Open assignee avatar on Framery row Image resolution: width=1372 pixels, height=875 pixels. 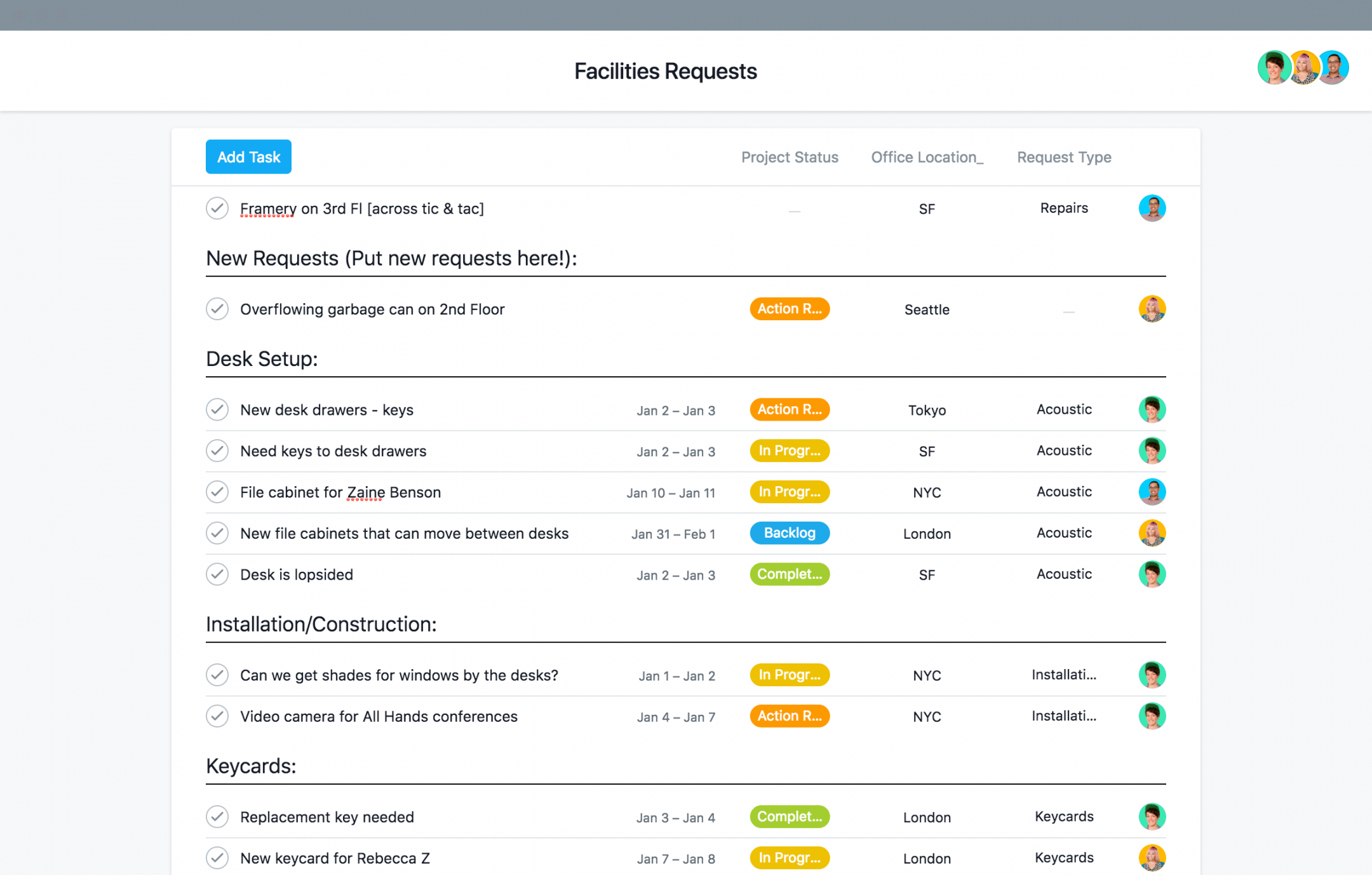coord(1152,208)
